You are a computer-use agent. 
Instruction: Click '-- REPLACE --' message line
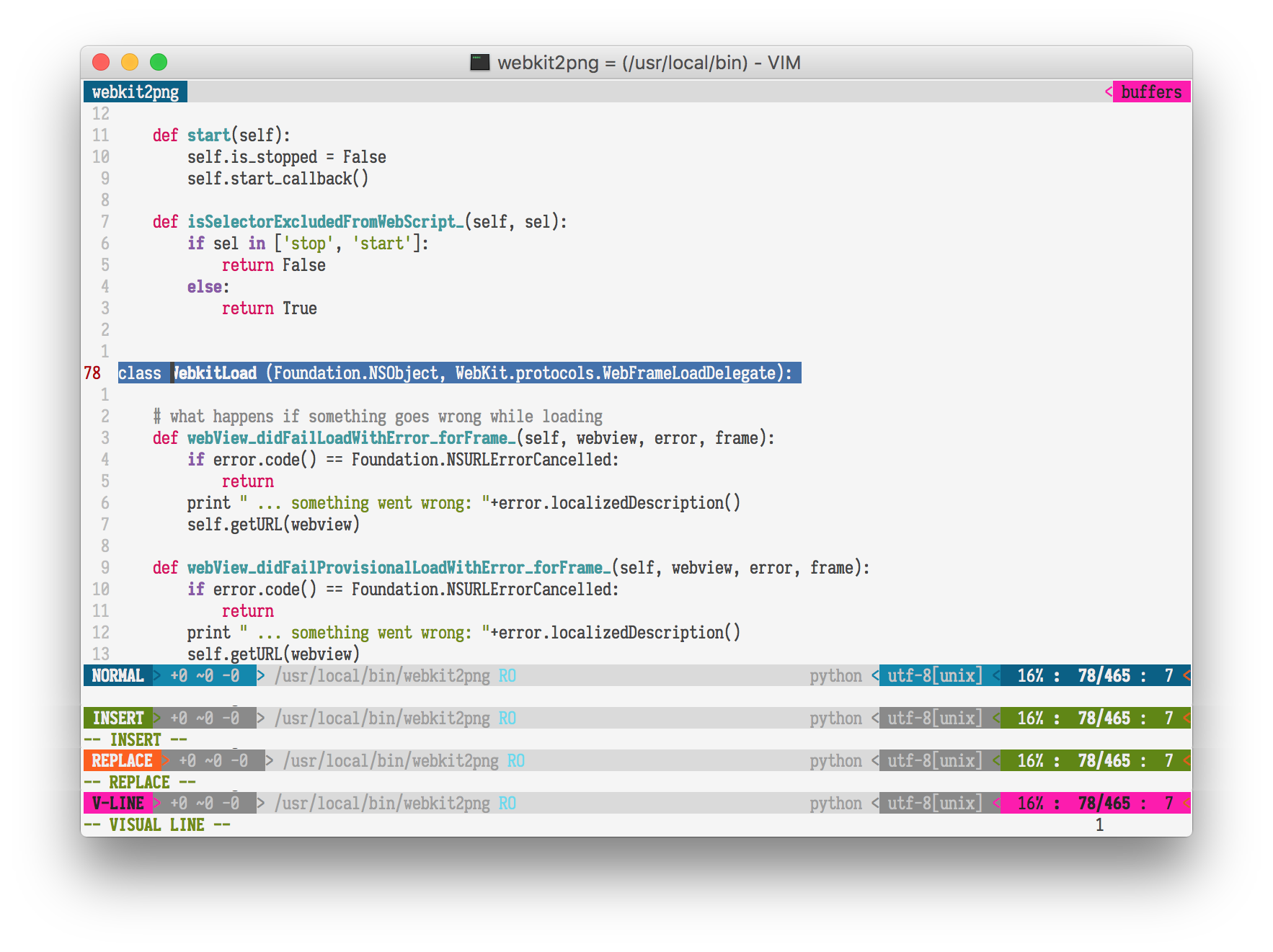coord(140,782)
